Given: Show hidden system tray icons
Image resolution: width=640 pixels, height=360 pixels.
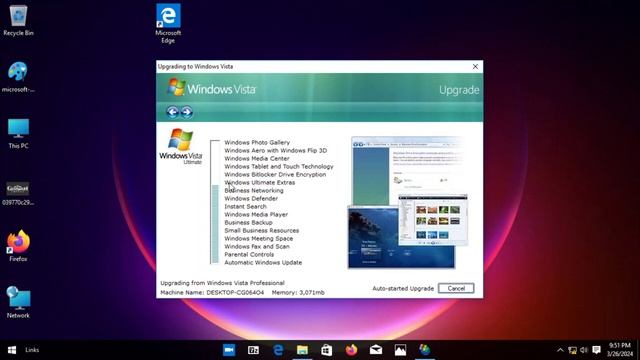Looking at the screenshot, I should [x=560, y=350].
